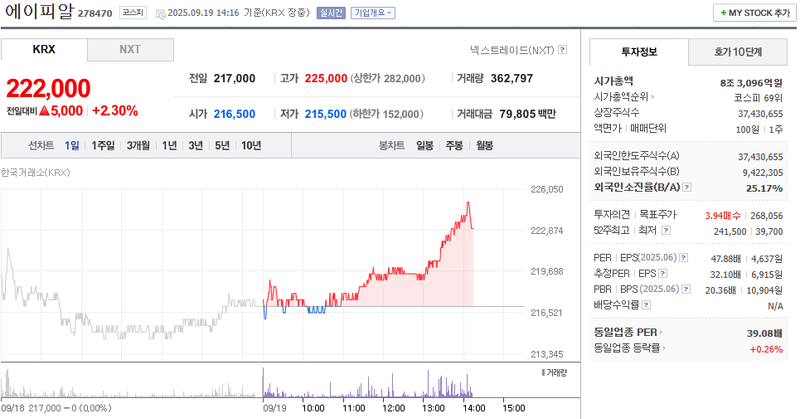Open the 동일업종 PER link
Viewport: 800px width, 419px height.
click(x=628, y=332)
